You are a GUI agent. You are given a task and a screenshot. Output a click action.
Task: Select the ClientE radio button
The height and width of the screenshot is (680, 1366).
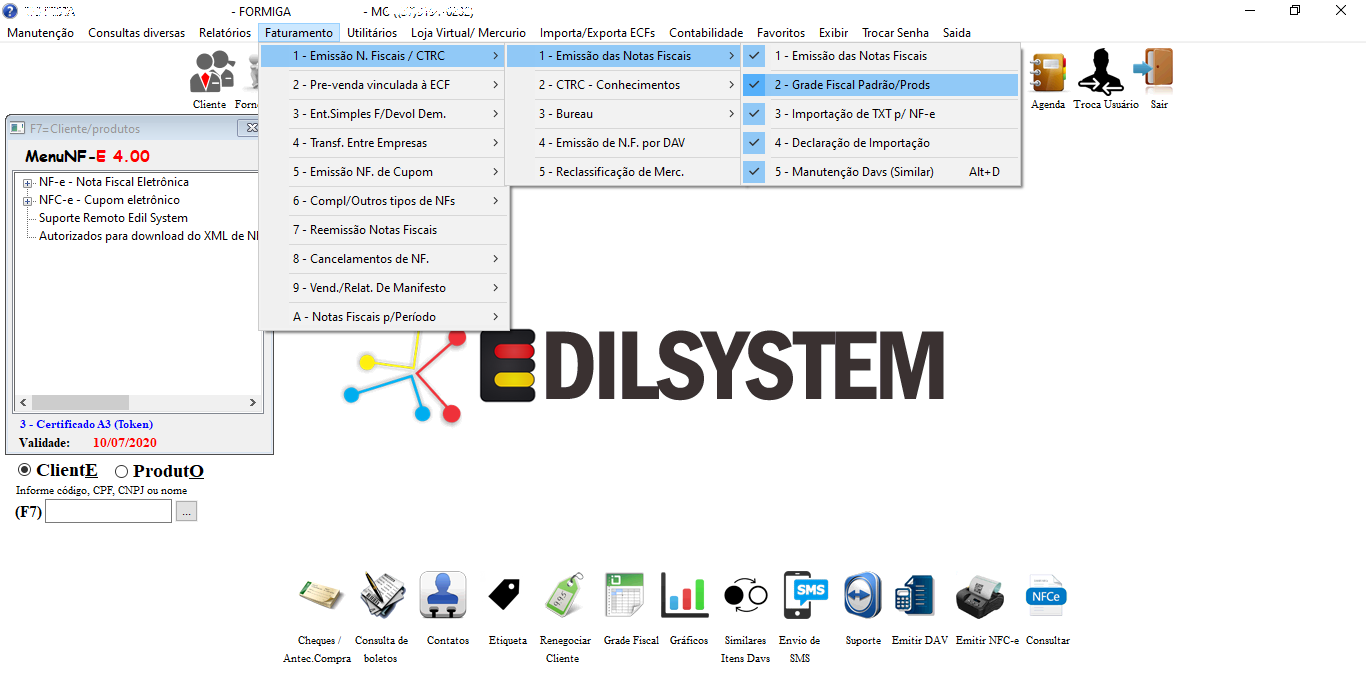25,471
